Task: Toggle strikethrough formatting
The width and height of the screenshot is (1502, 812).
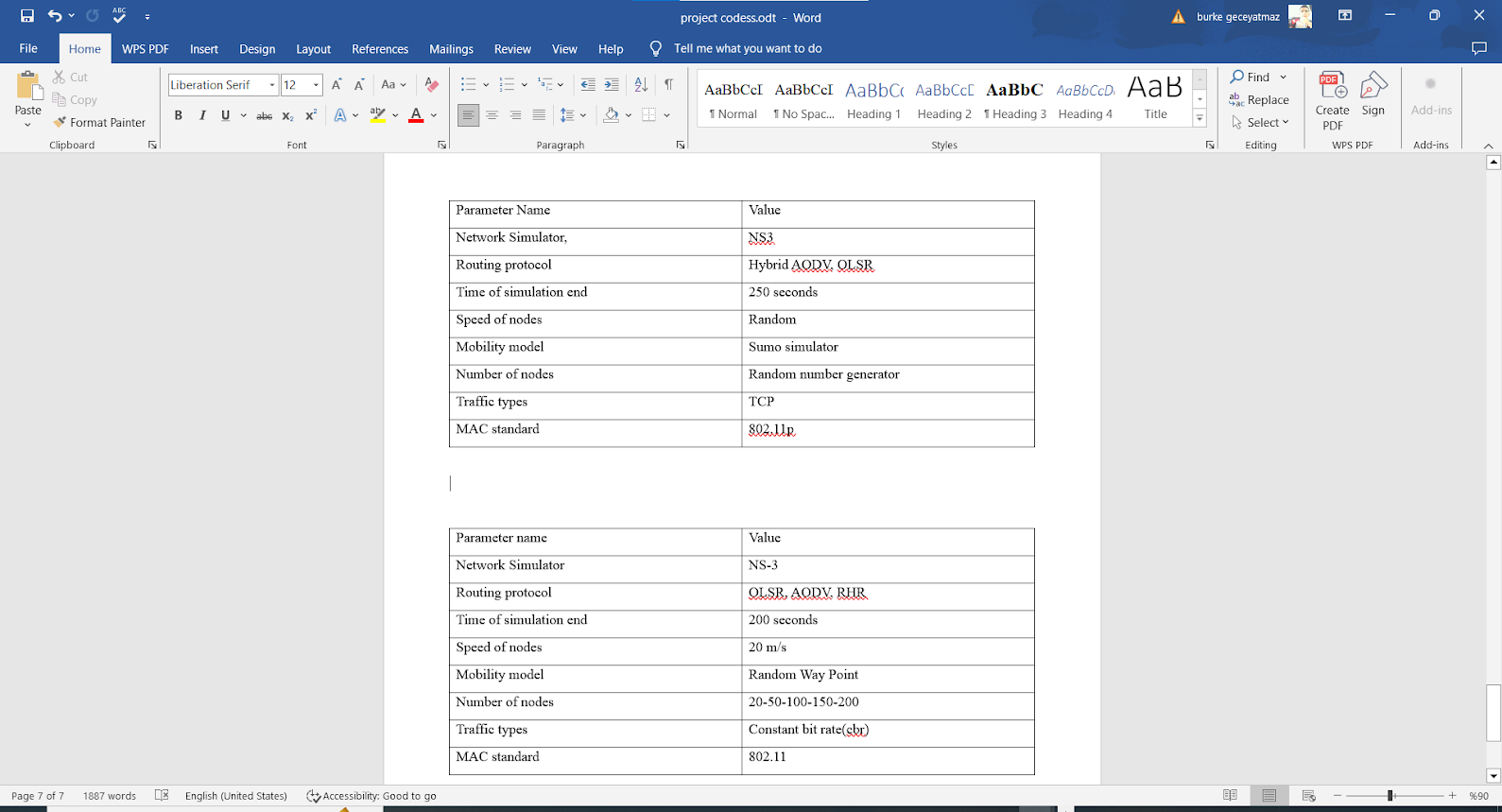Action: pyautogui.click(x=265, y=115)
